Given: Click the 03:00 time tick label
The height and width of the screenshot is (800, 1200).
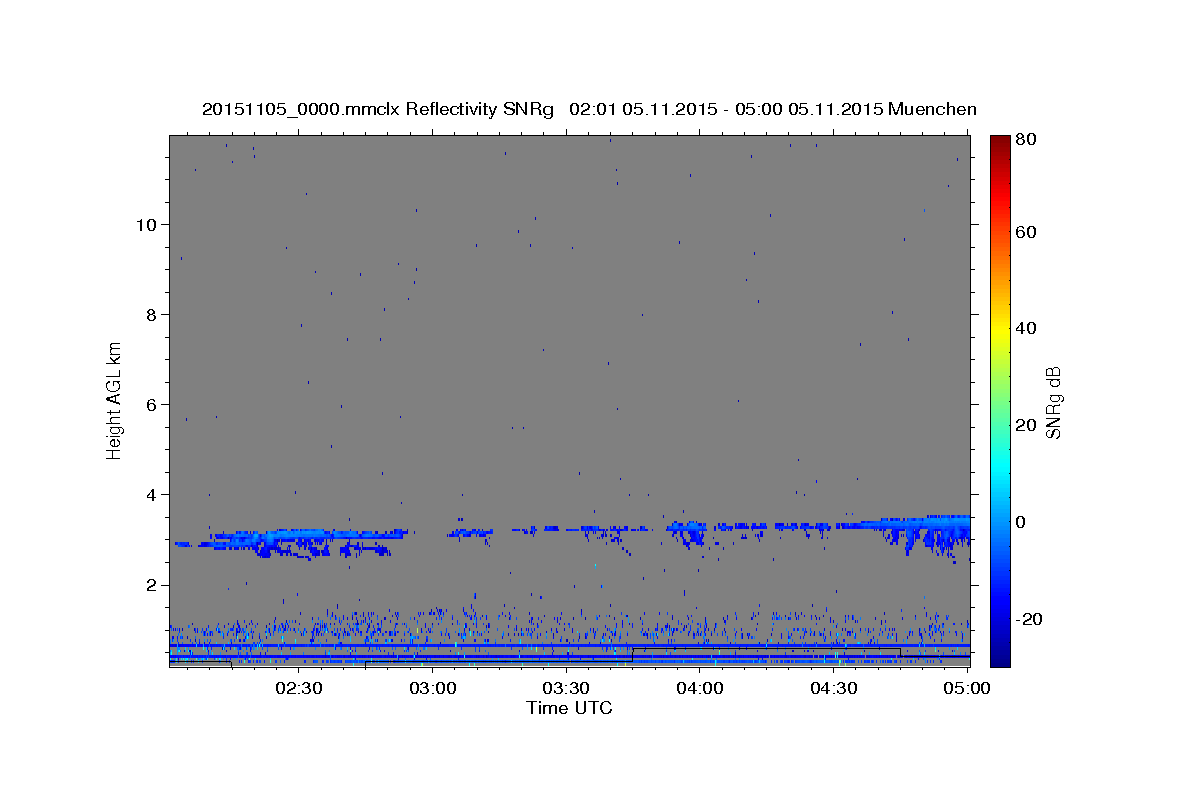Looking at the screenshot, I should (433, 688).
